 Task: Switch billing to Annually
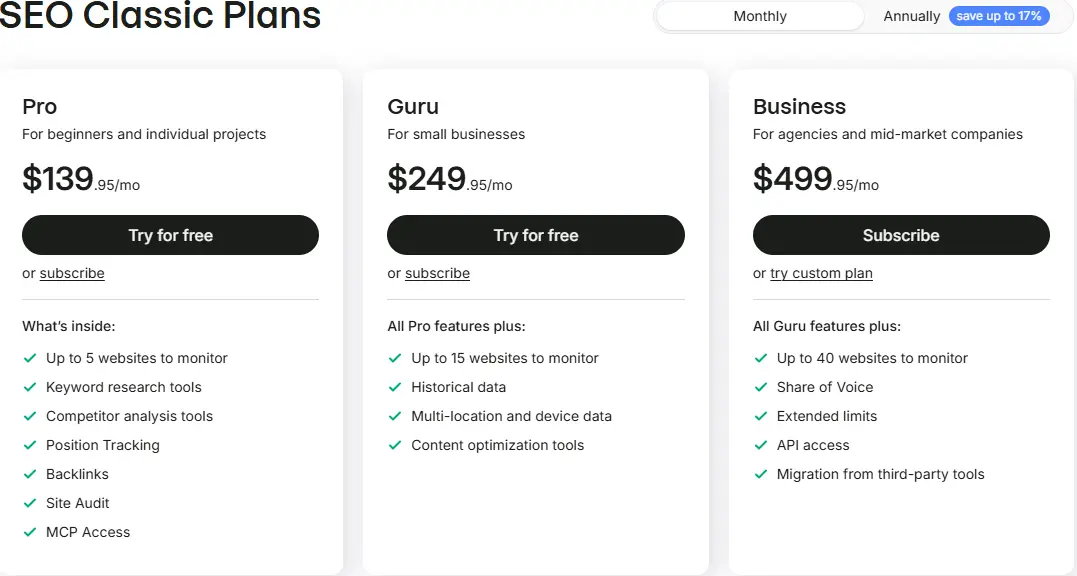tap(911, 16)
